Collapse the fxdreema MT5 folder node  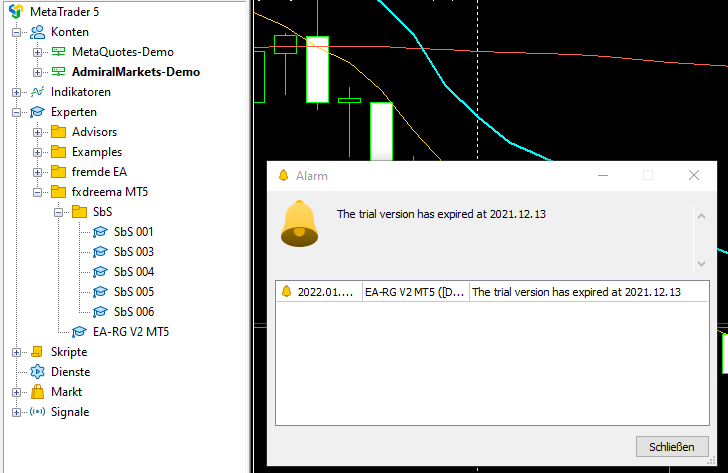37,192
